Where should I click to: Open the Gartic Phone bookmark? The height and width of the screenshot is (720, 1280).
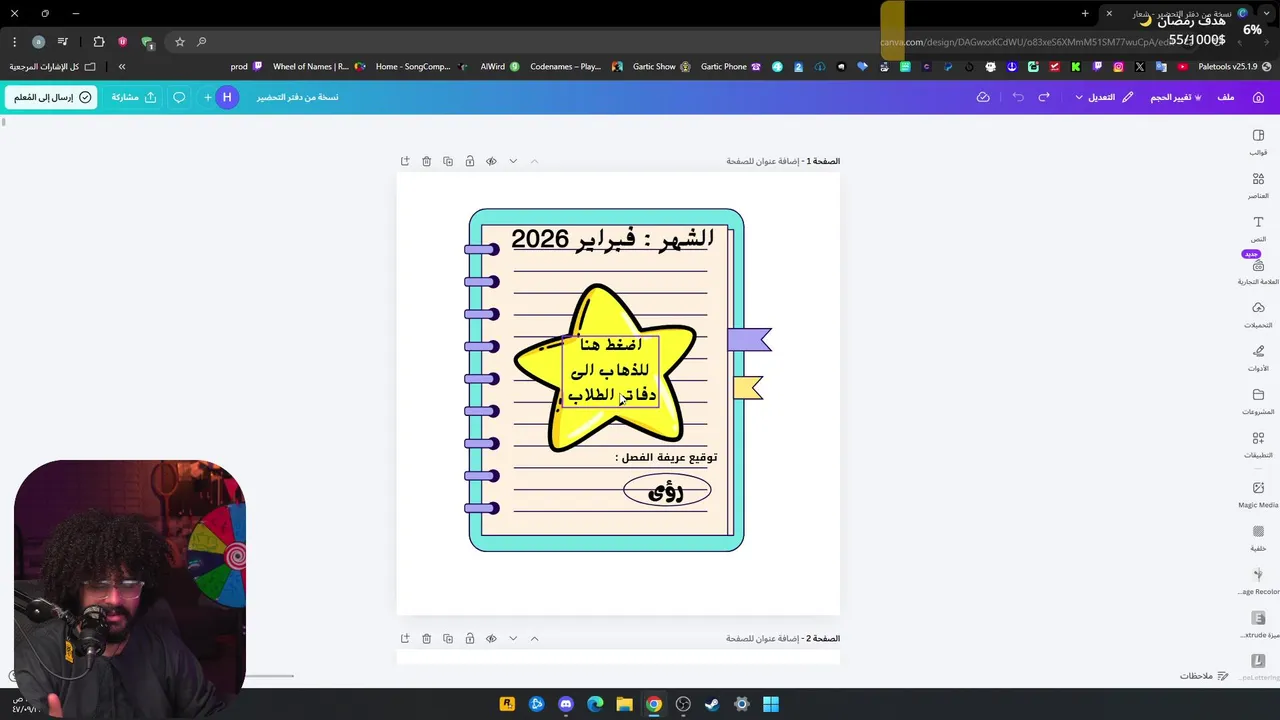pyautogui.click(x=731, y=67)
